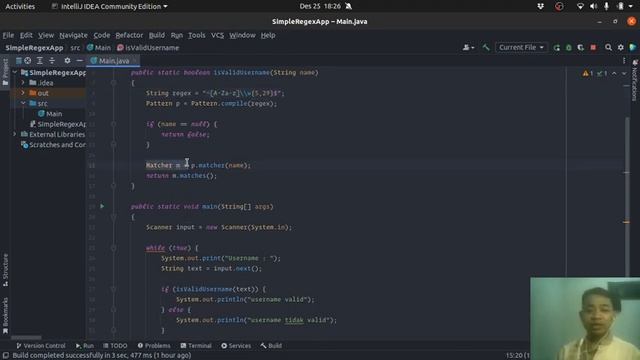This screenshot has width=640, height=360.
Task: Open the File menu
Action: pyautogui.click(x=8, y=36)
